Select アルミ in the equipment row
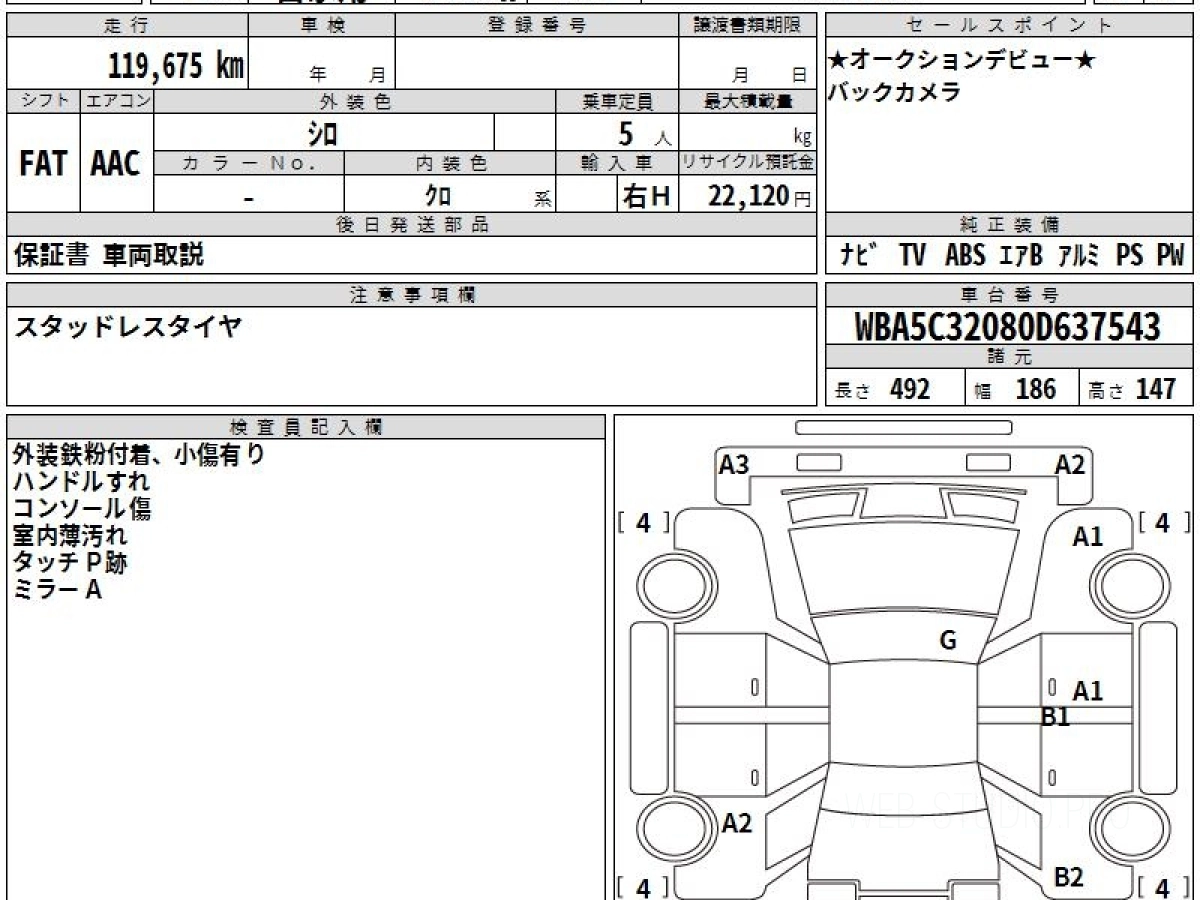The height and width of the screenshot is (900, 1200). coord(1079,255)
